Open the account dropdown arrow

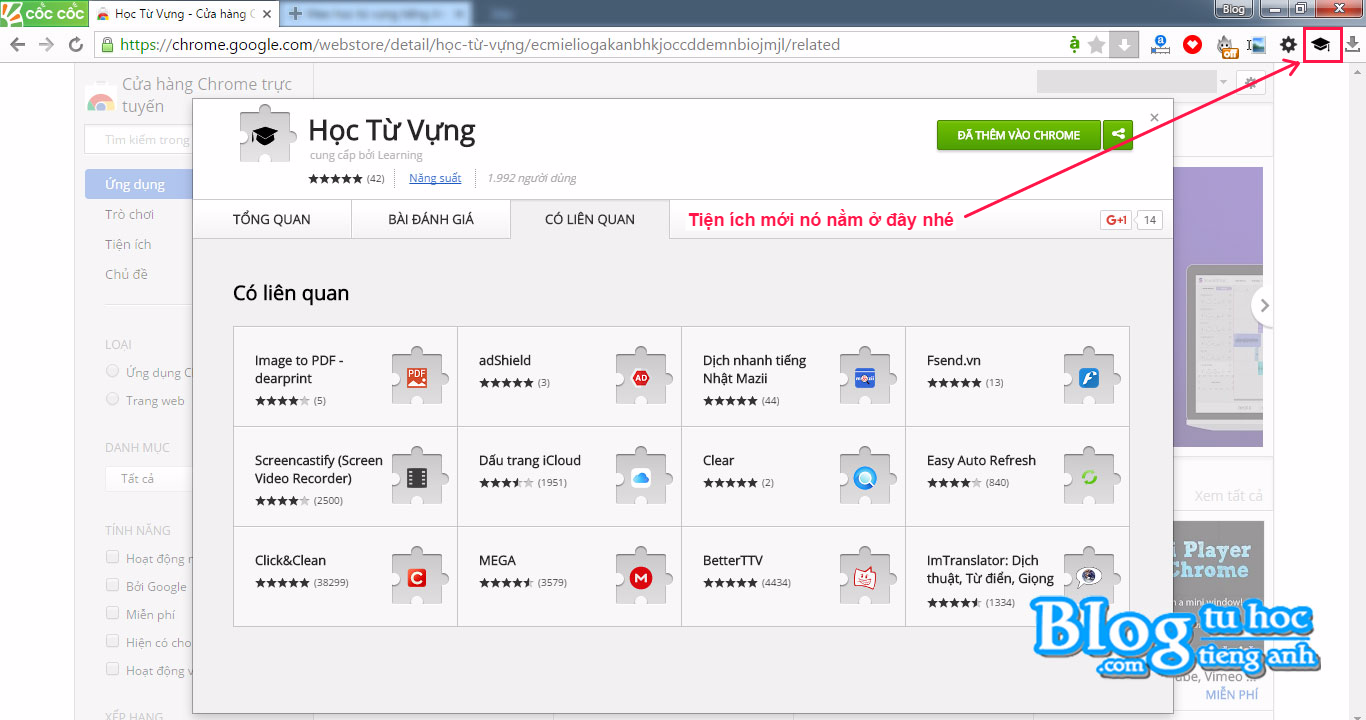1224,81
